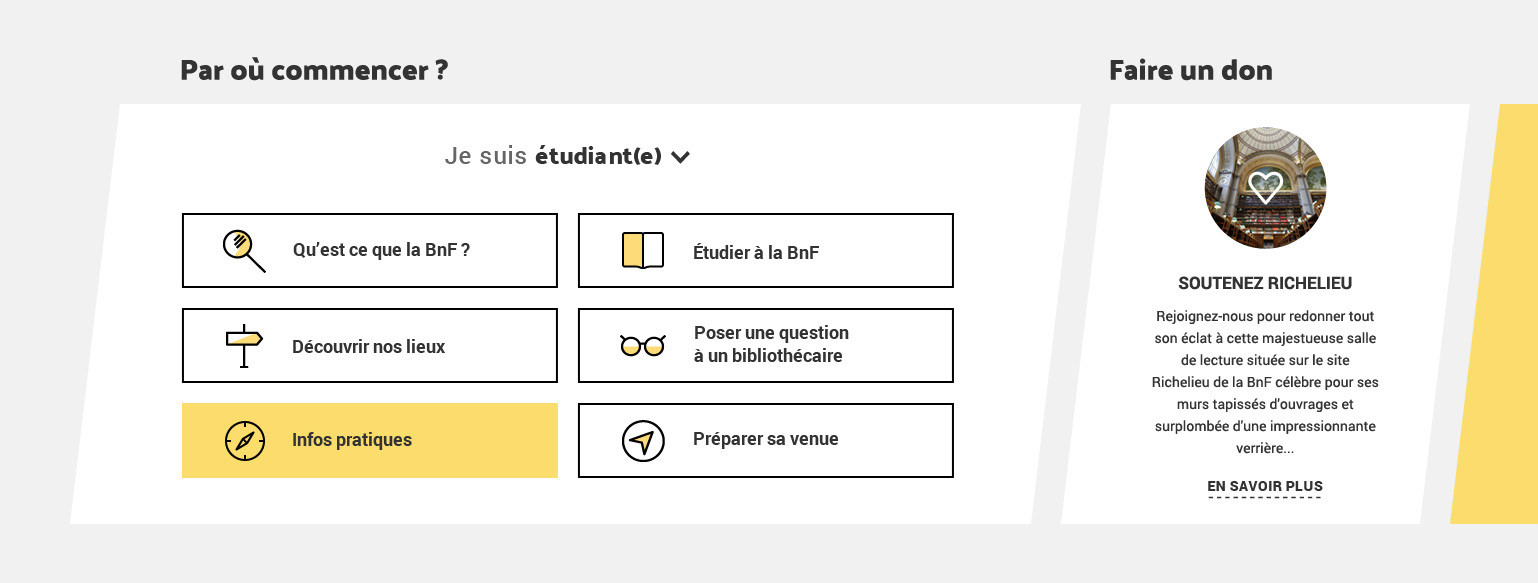
Task: Open the "Je suis étudiant(e)" selector
Action: pyautogui.click(x=567, y=157)
